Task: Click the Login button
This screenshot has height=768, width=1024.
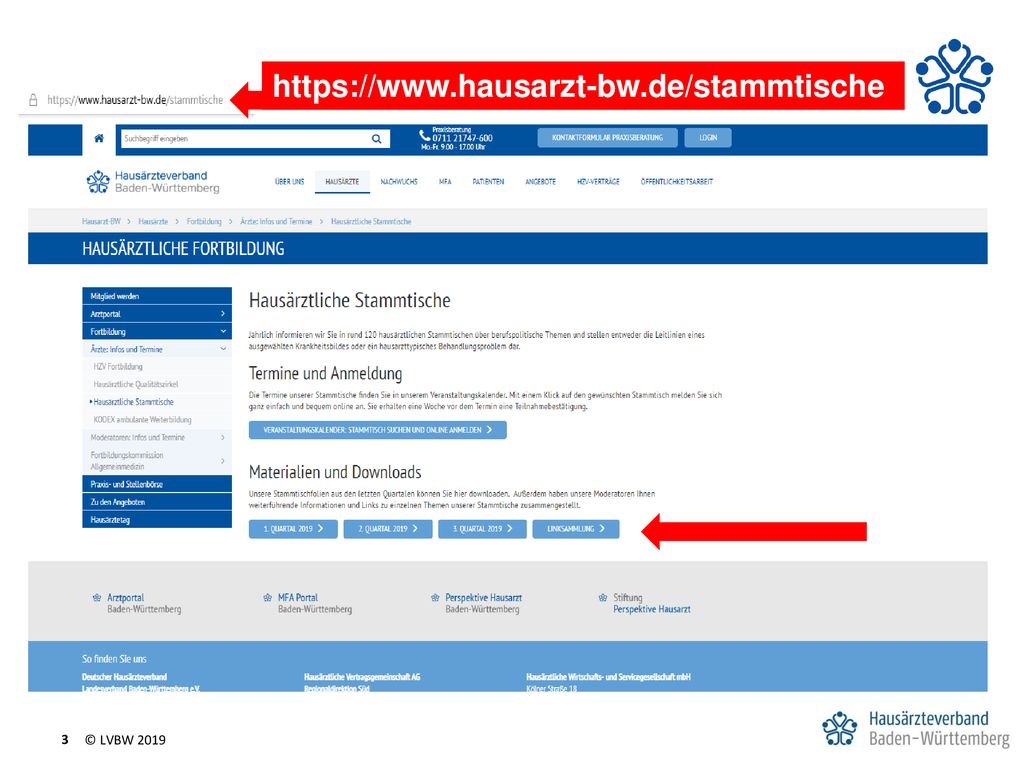Action: point(708,138)
